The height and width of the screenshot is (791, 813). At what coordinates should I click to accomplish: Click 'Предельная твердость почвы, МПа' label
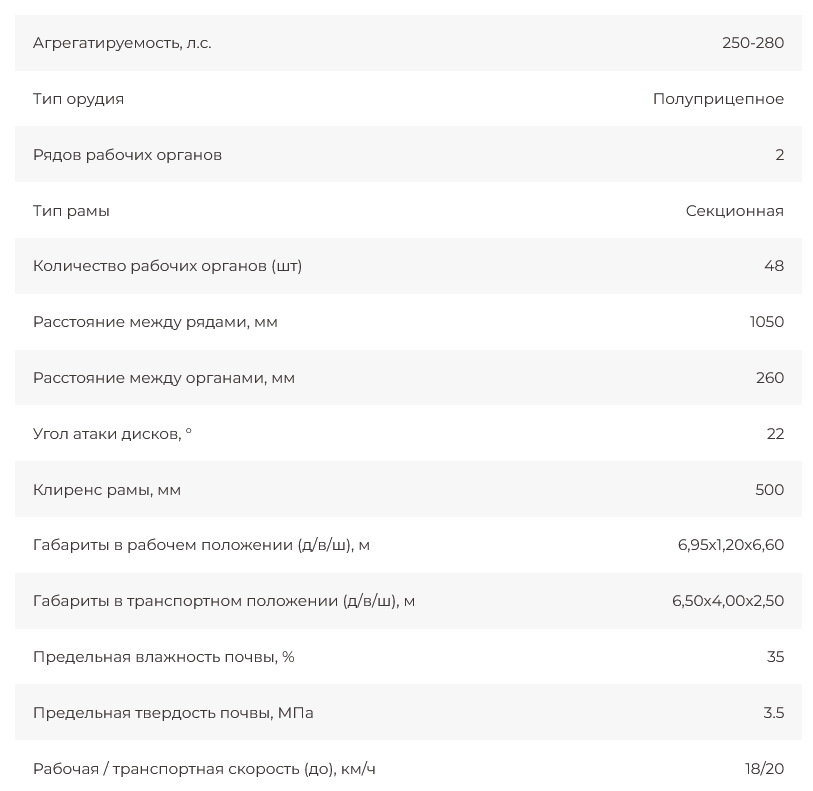173,713
